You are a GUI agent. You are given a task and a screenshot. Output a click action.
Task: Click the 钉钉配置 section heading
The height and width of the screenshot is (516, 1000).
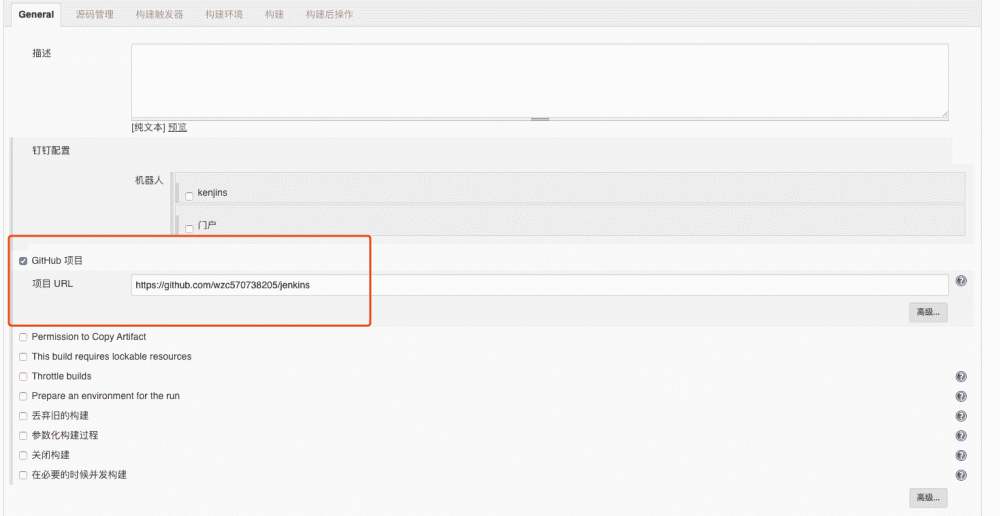click(x=51, y=151)
